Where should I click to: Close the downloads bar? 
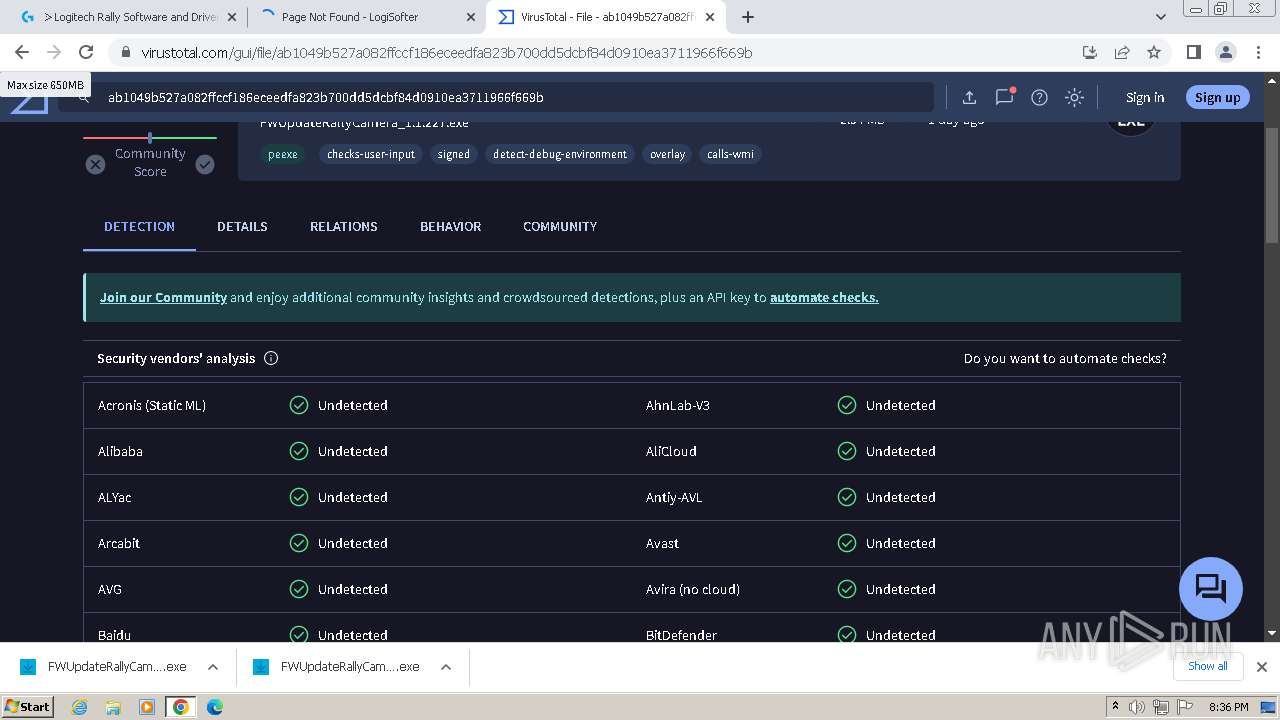point(1262,667)
